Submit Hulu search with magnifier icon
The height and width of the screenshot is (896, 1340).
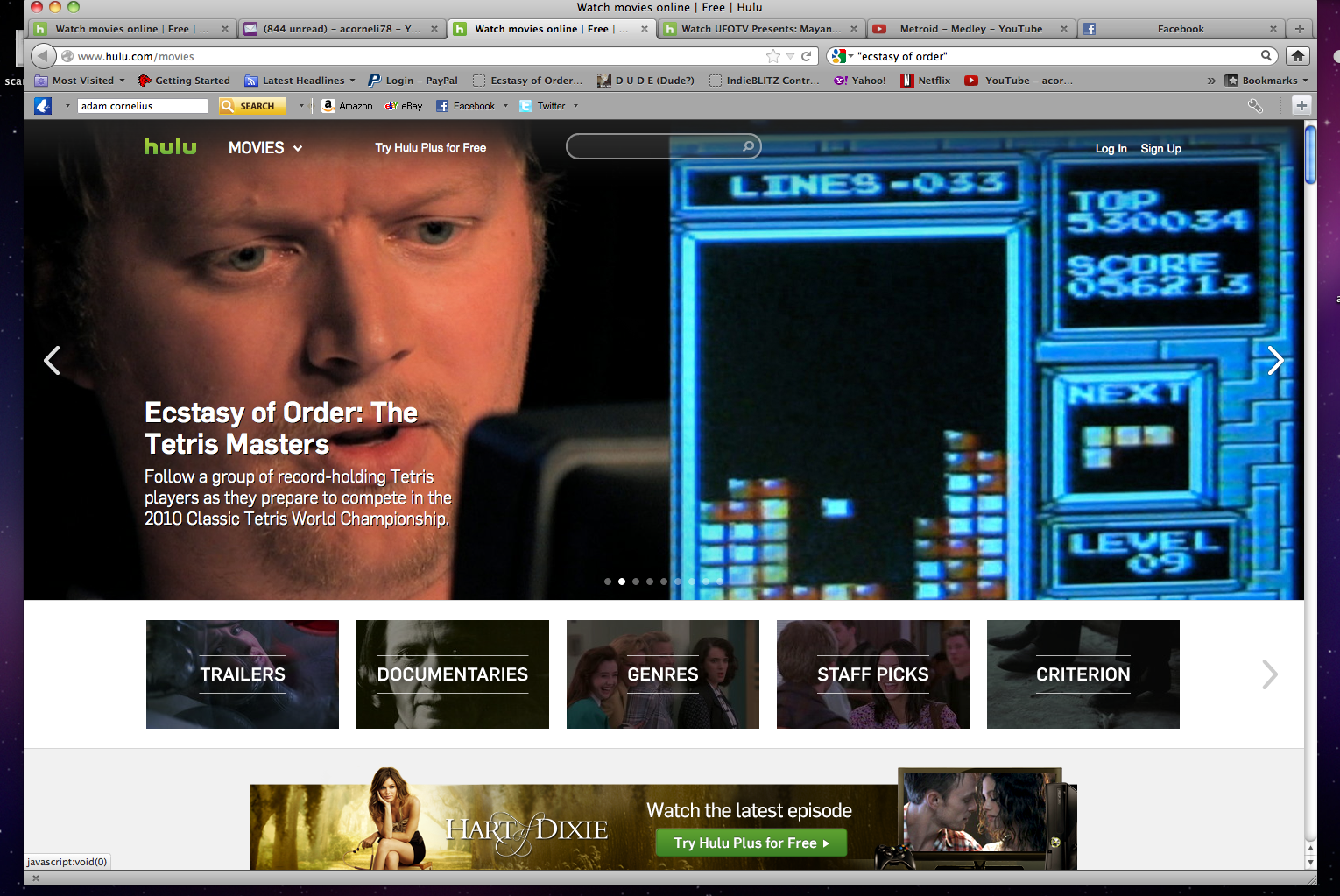749,146
